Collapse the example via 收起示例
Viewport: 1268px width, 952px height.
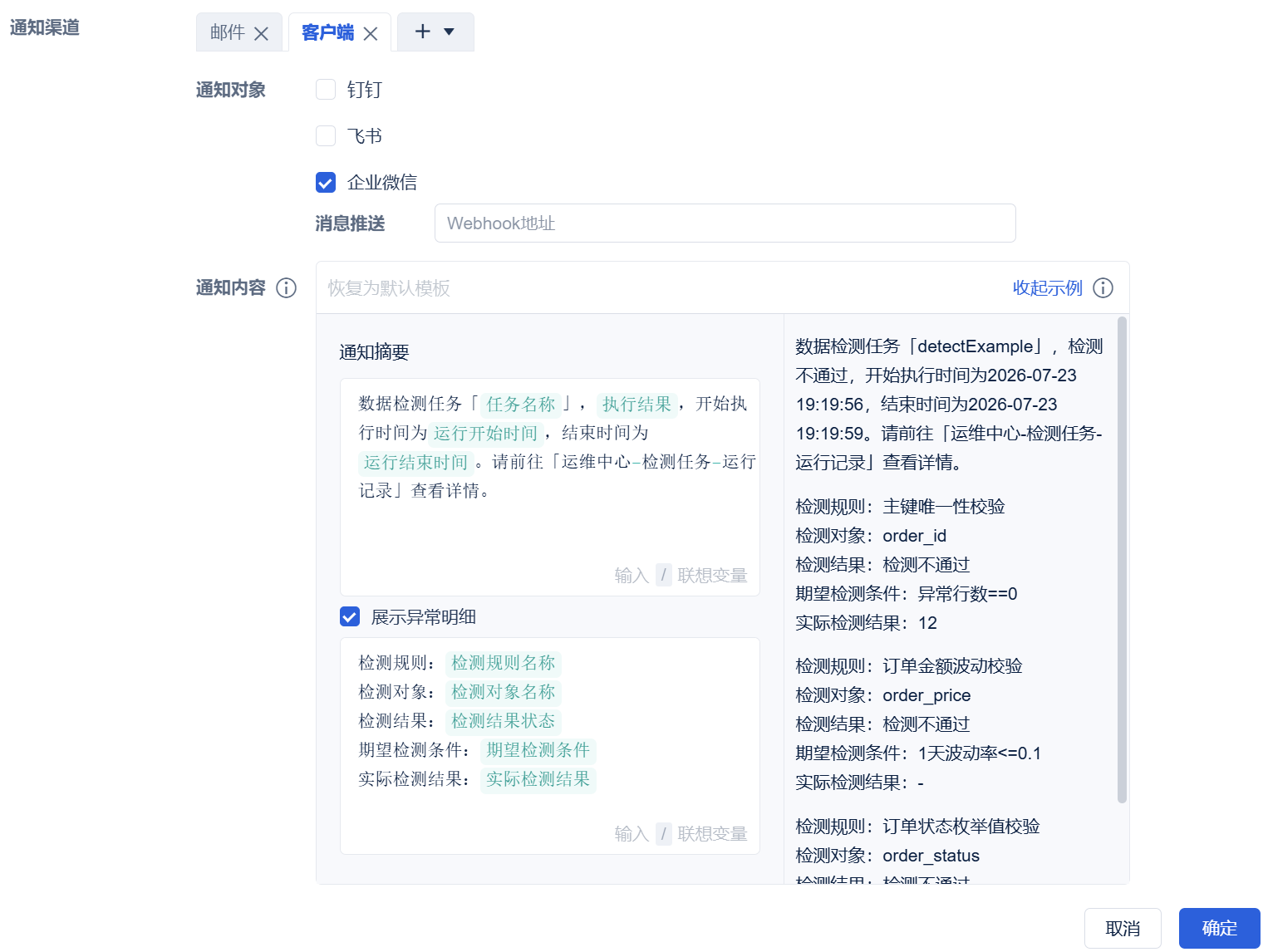coord(1047,287)
